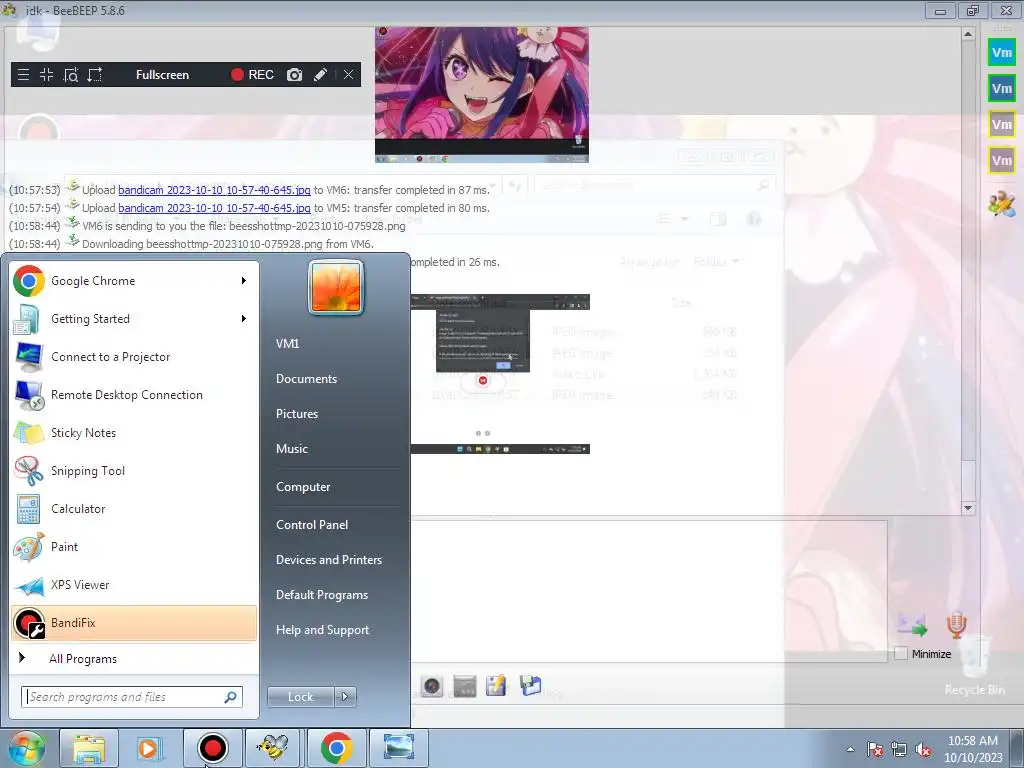
Task: Toggle Minimize checkbox in BeeBEEP
Action: (x=901, y=654)
